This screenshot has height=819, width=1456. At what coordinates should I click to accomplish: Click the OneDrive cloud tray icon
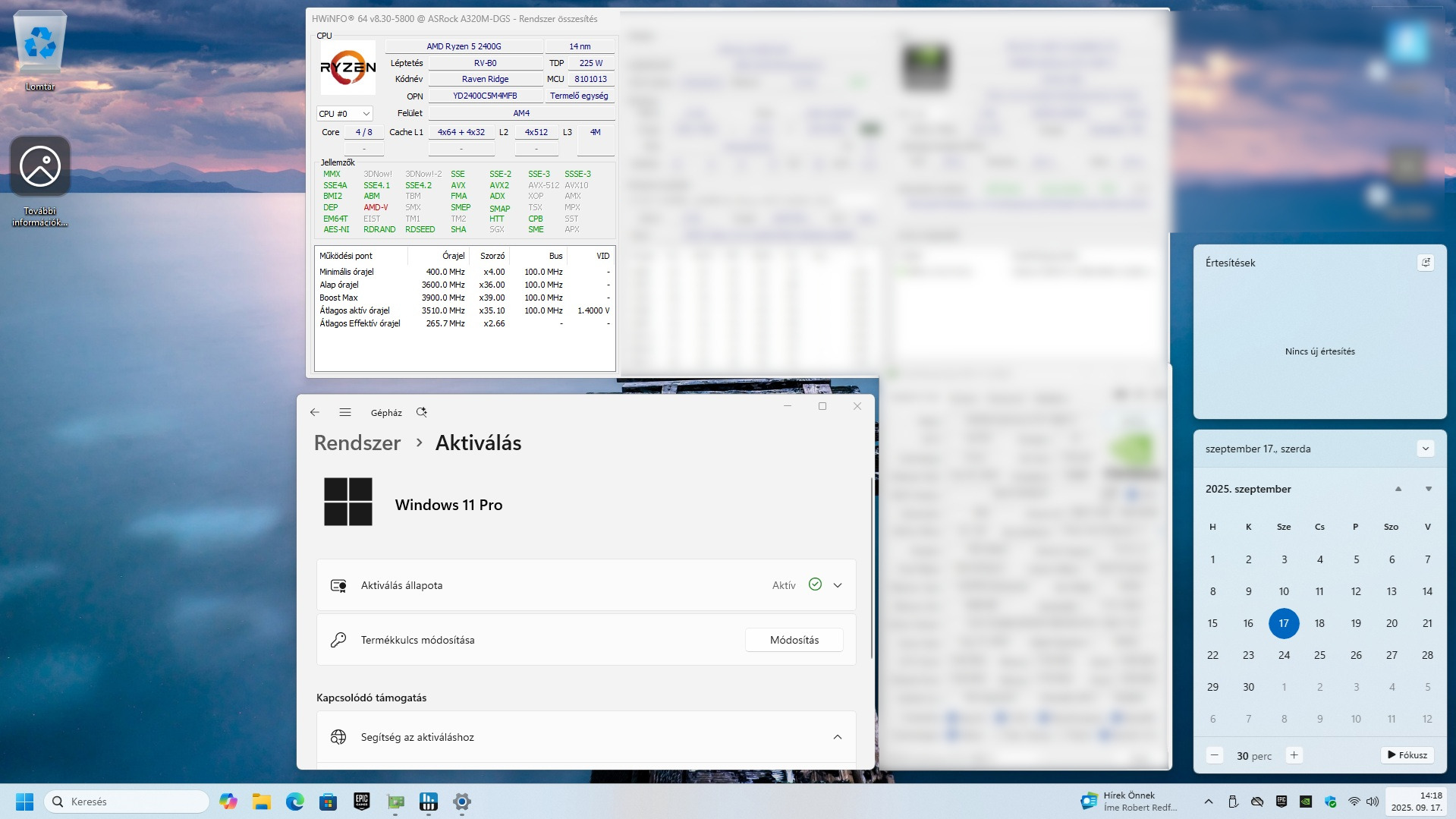tap(1257, 802)
